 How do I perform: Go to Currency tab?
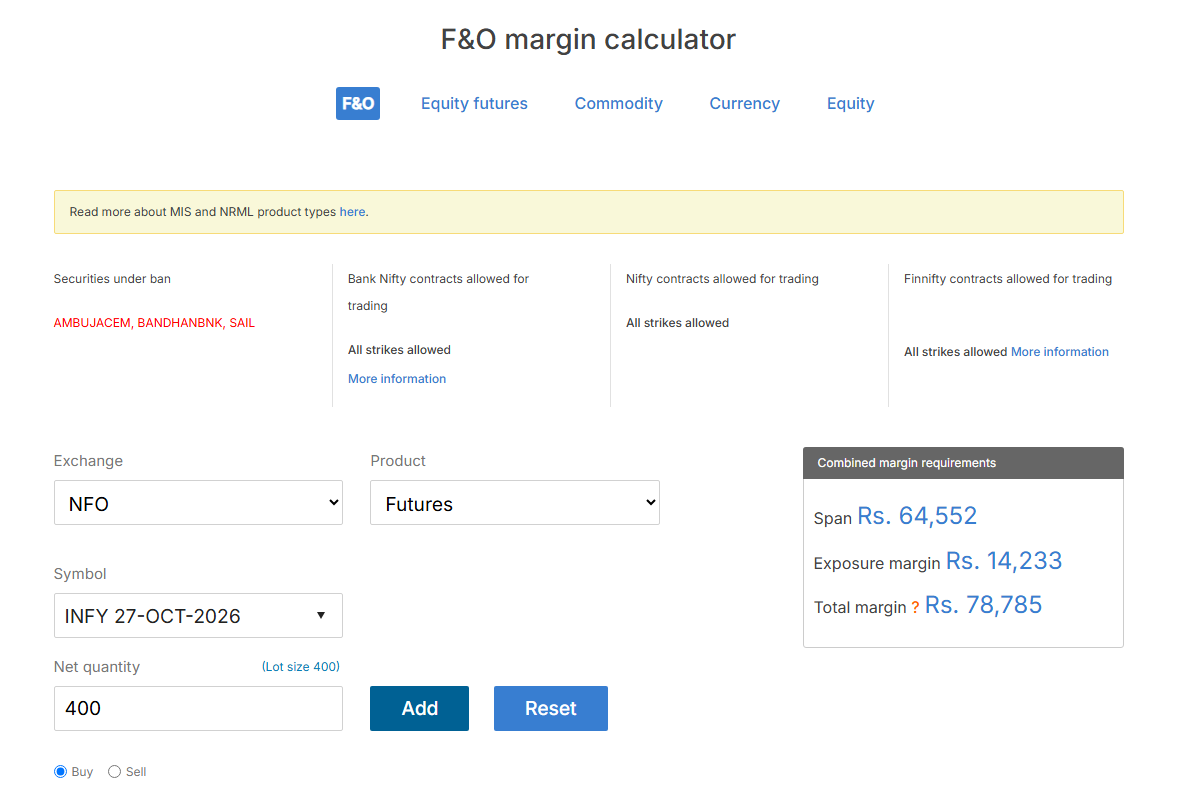coord(744,103)
